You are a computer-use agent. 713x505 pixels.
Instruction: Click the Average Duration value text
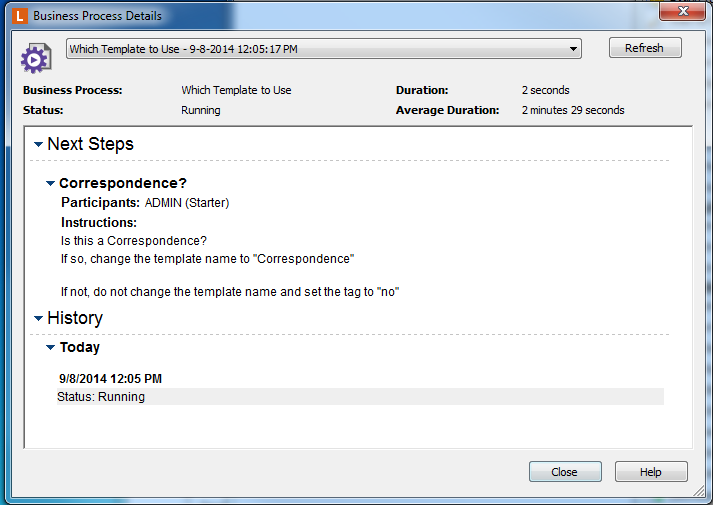click(x=573, y=110)
